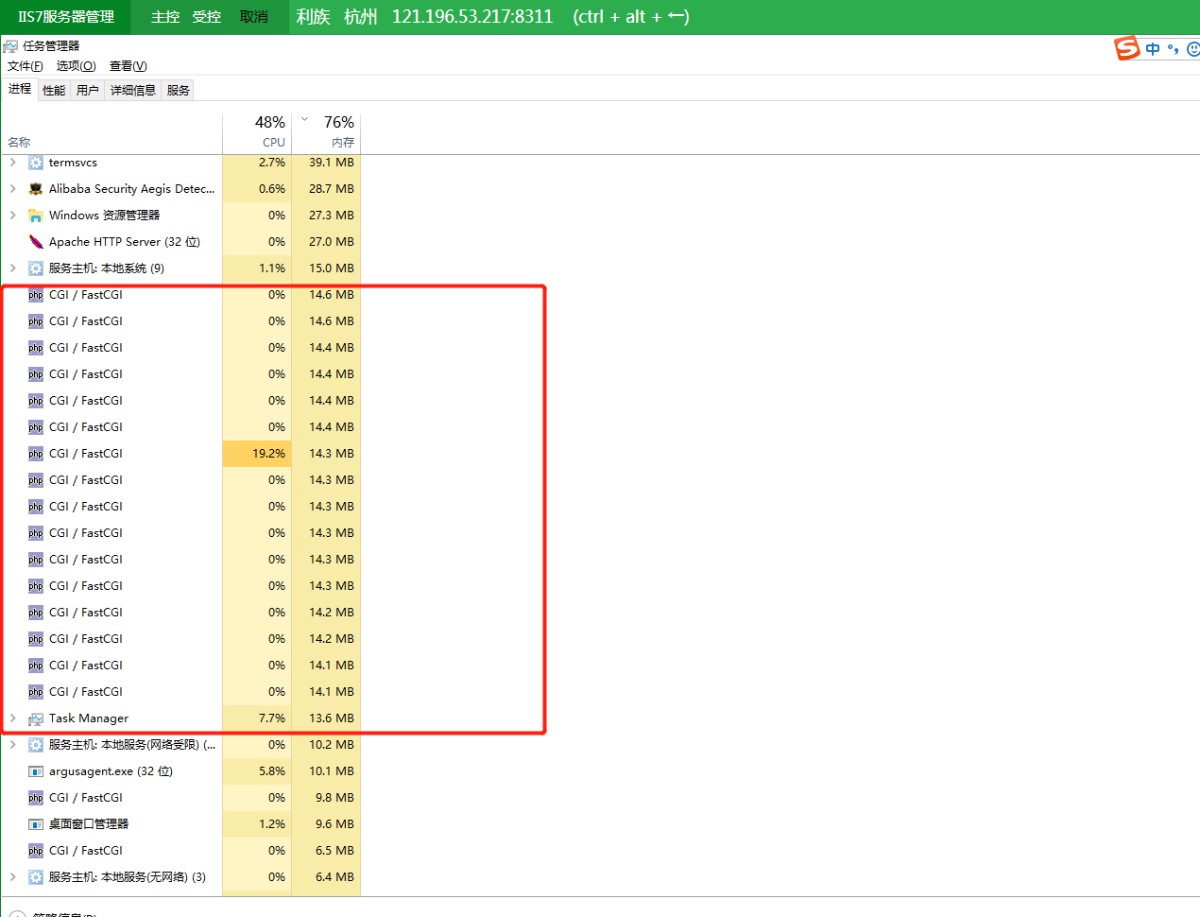The width and height of the screenshot is (1200, 917).
Task: Expand 服务主机: 本地服务(无网络) (3) group
Action: click(13, 877)
